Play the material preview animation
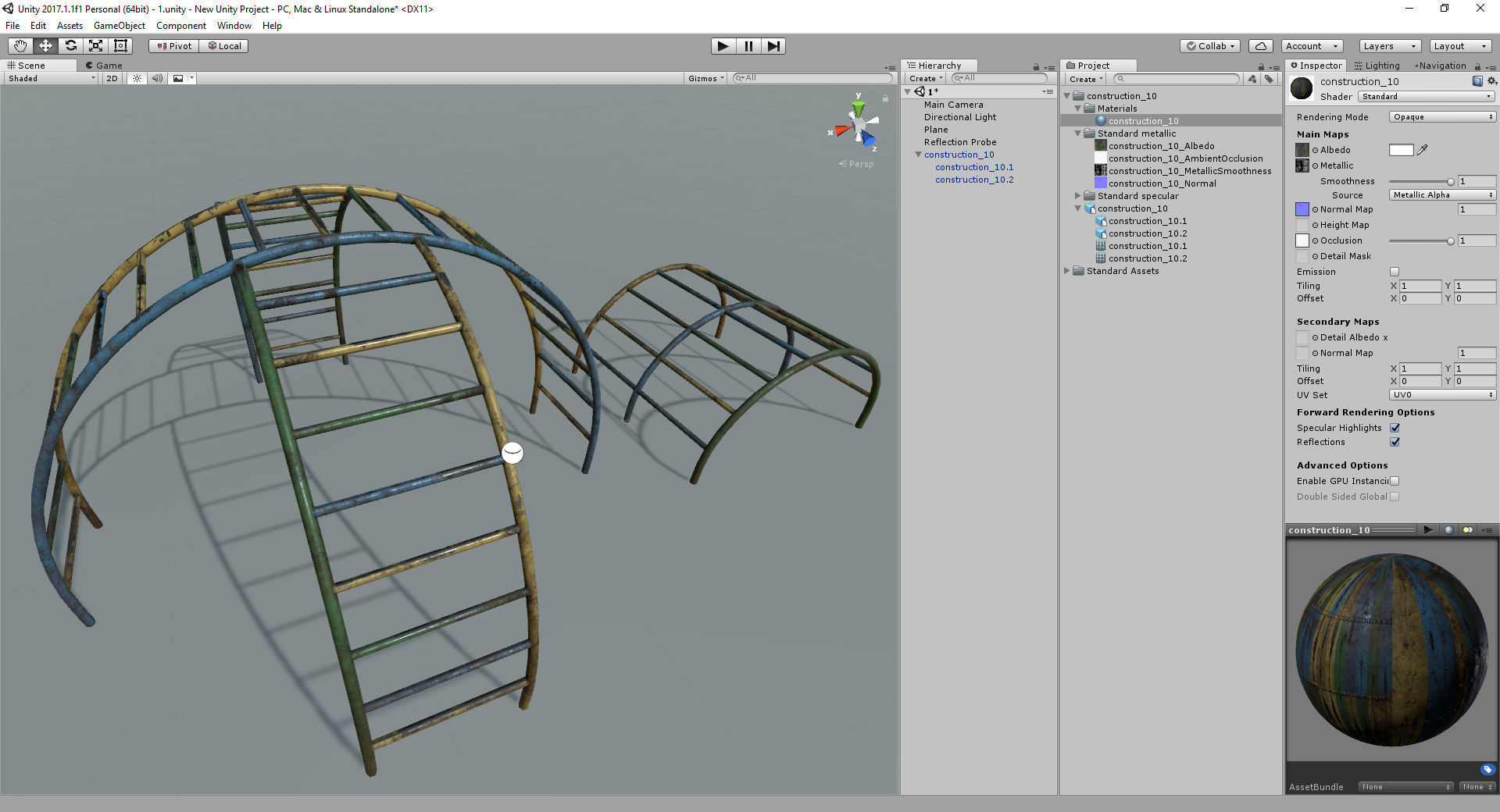Image resolution: width=1500 pixels, height=812 pixels. click(1428, 530)
